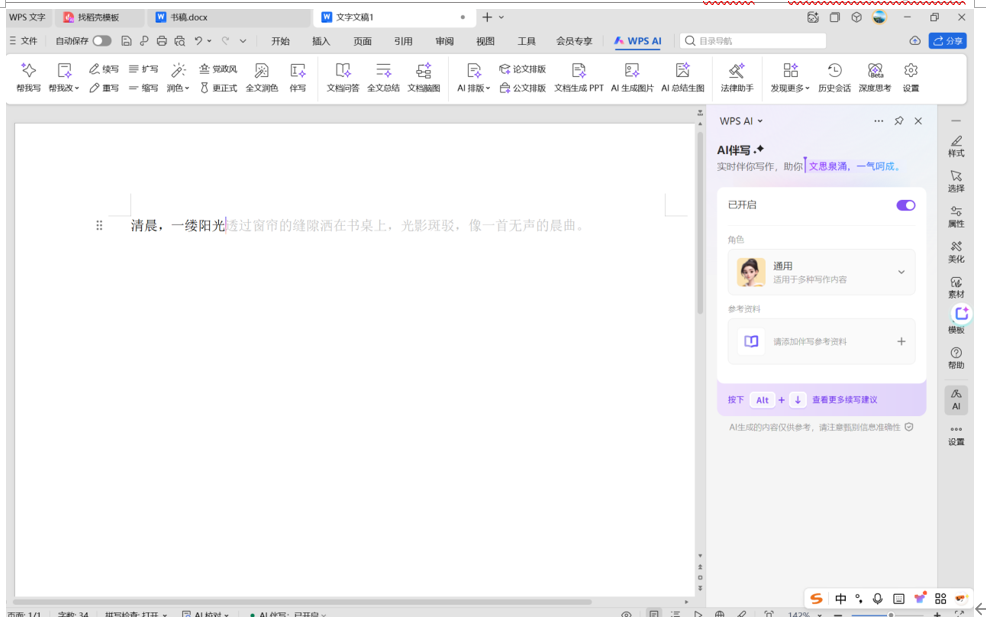Open the 润色 polish dropdown
The width and height of the screenshot is (986, 619).
pyautogui.click(x=178, y=77)
